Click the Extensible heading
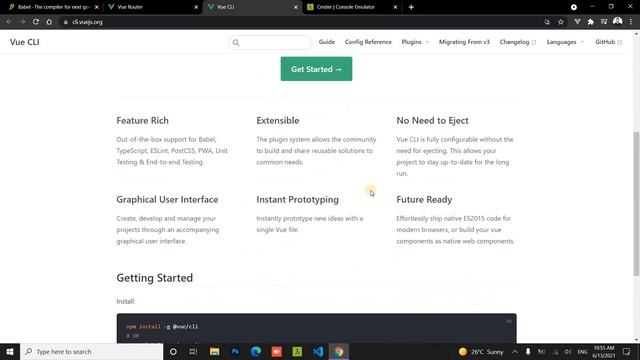The image size is (640, 360). (x=278, y=120)
